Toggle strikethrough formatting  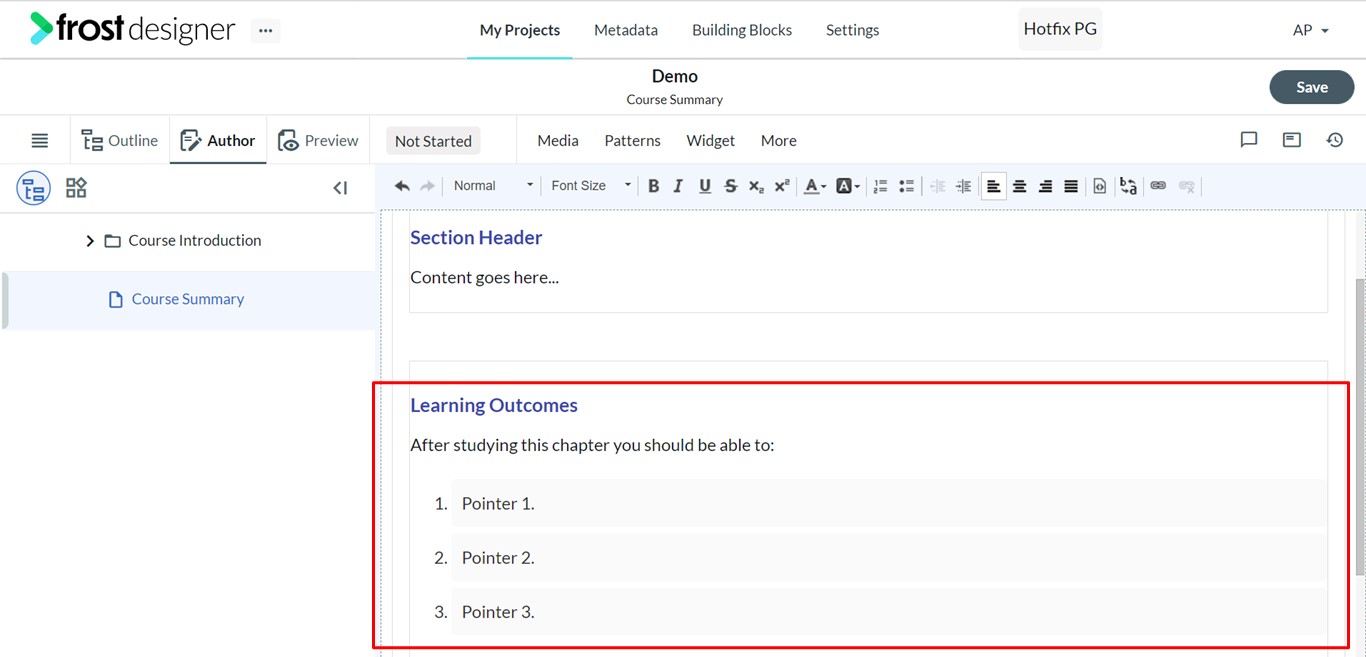[730, 186]
